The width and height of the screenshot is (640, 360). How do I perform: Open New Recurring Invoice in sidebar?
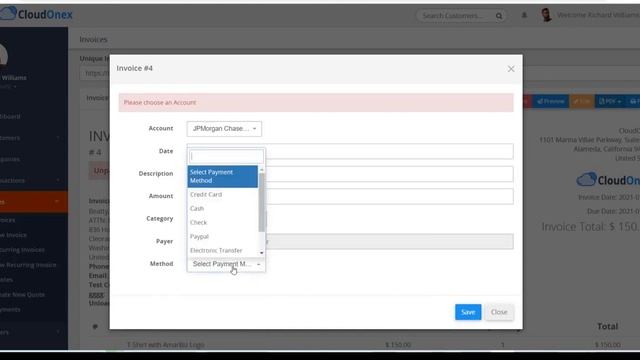click(x=28, y=265)
